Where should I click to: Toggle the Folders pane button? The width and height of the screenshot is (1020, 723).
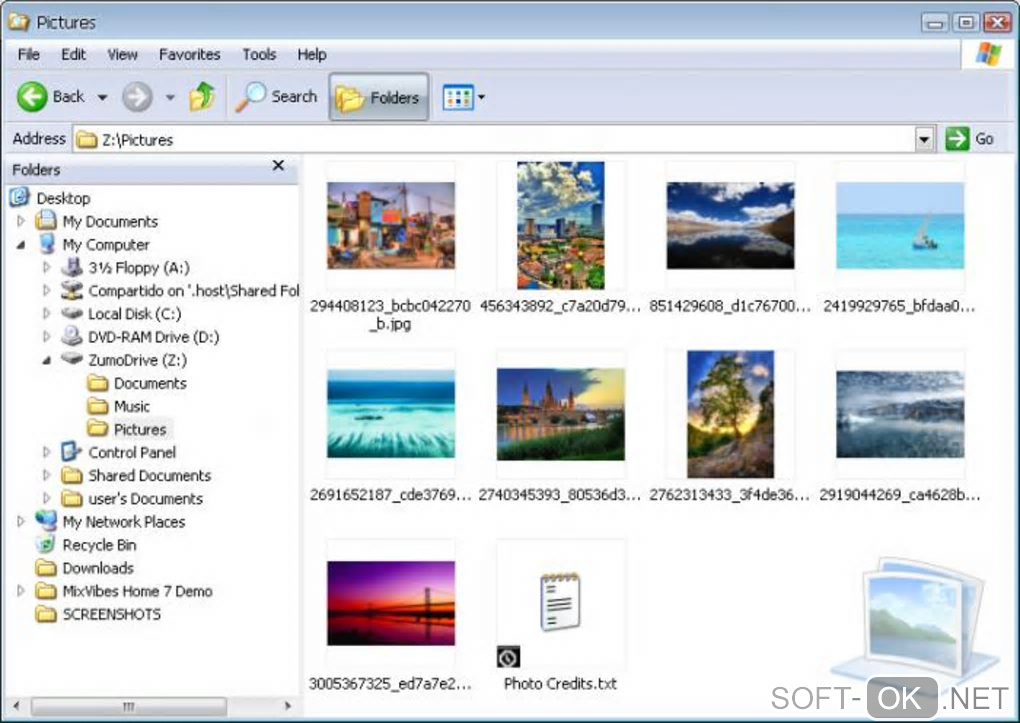(379, 97)
